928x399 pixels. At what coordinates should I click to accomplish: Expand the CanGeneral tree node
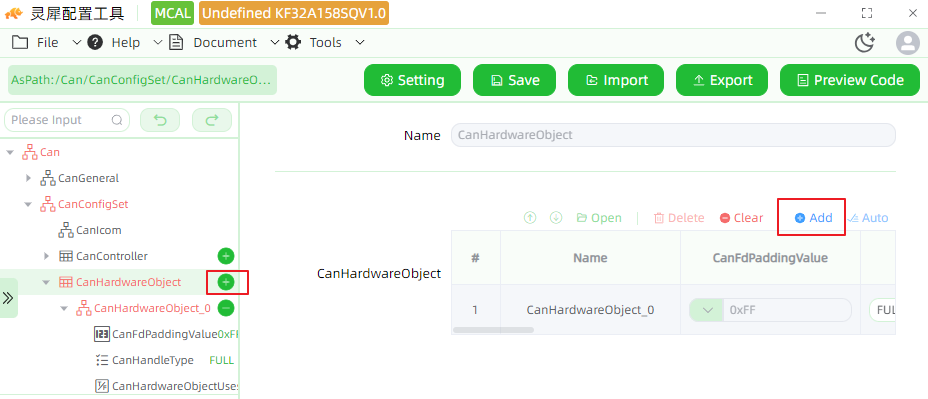coord(28,178)
